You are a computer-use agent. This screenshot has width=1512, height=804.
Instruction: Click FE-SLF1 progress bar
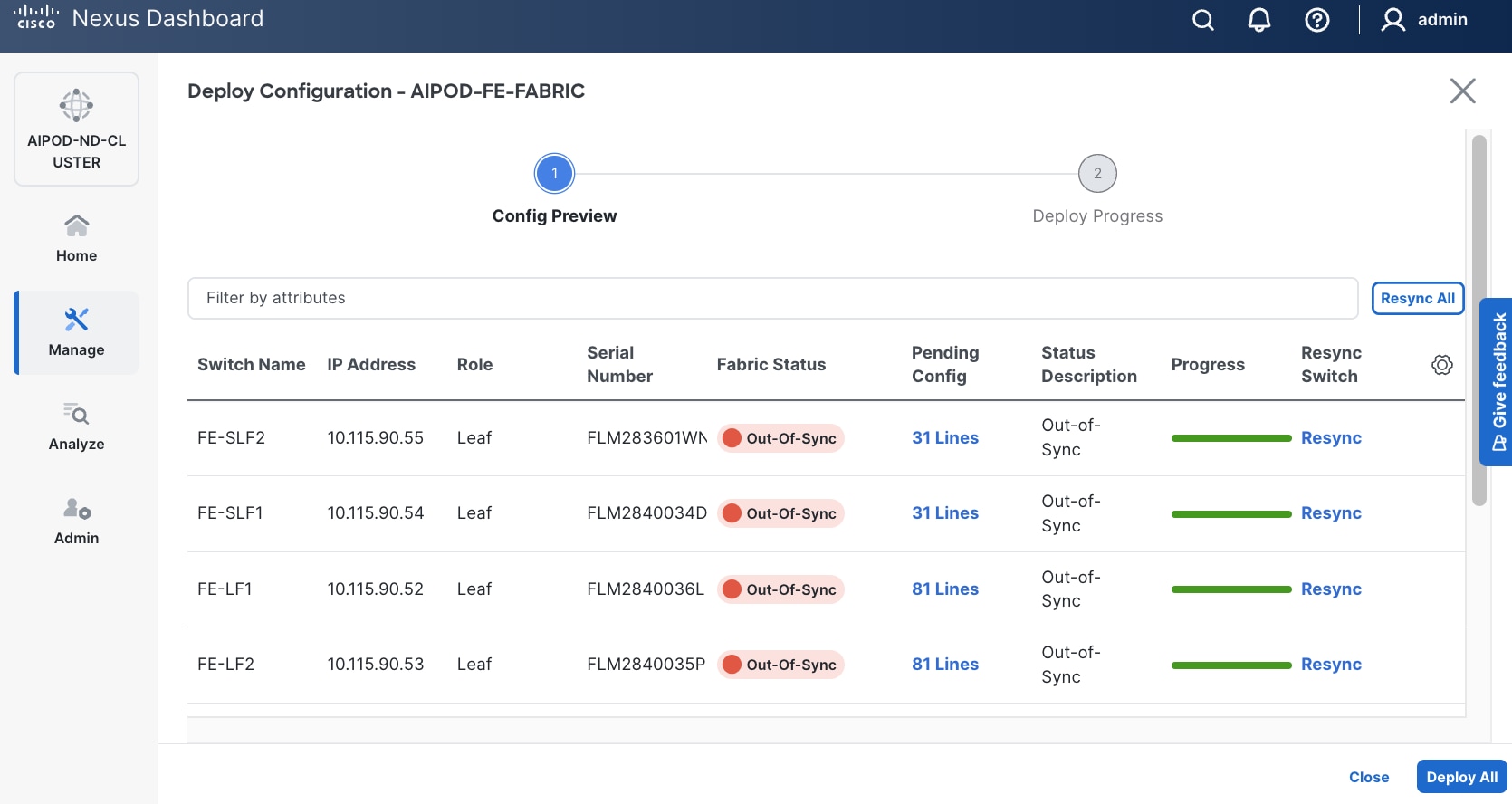[x=1230, y=514]
